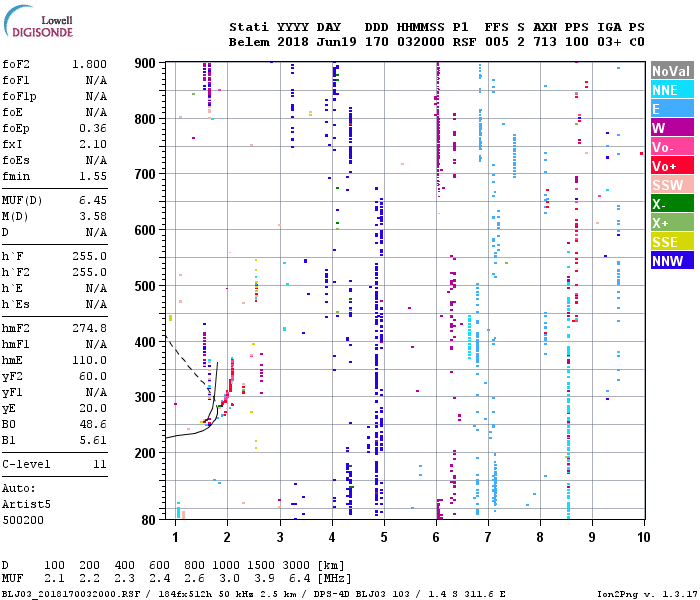This screenshot has width=700, height=600.
Task: Select the X+ light green legend swatch
Action: (x=672, y=222)
